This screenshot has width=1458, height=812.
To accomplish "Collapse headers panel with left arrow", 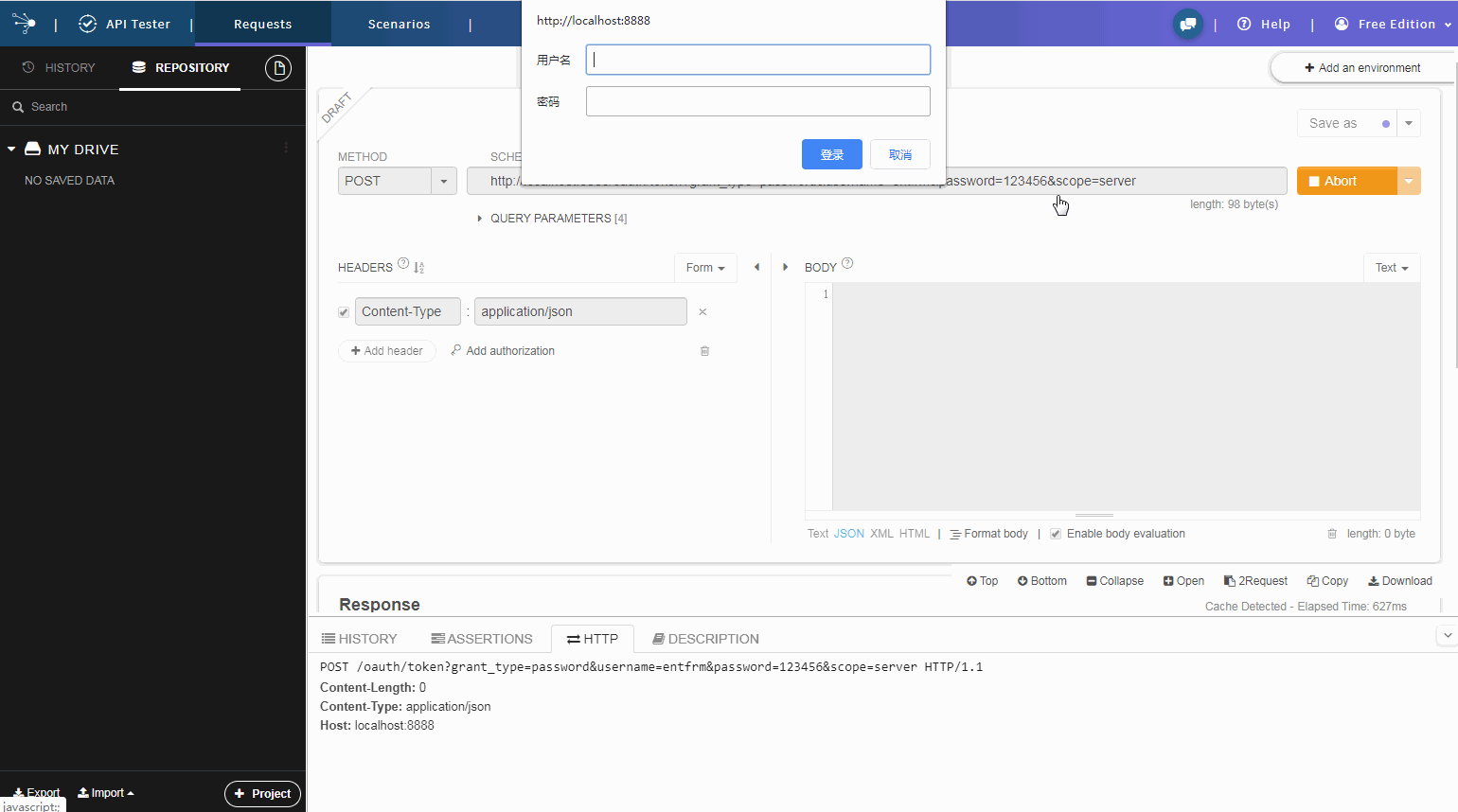I will pos(756,267).
